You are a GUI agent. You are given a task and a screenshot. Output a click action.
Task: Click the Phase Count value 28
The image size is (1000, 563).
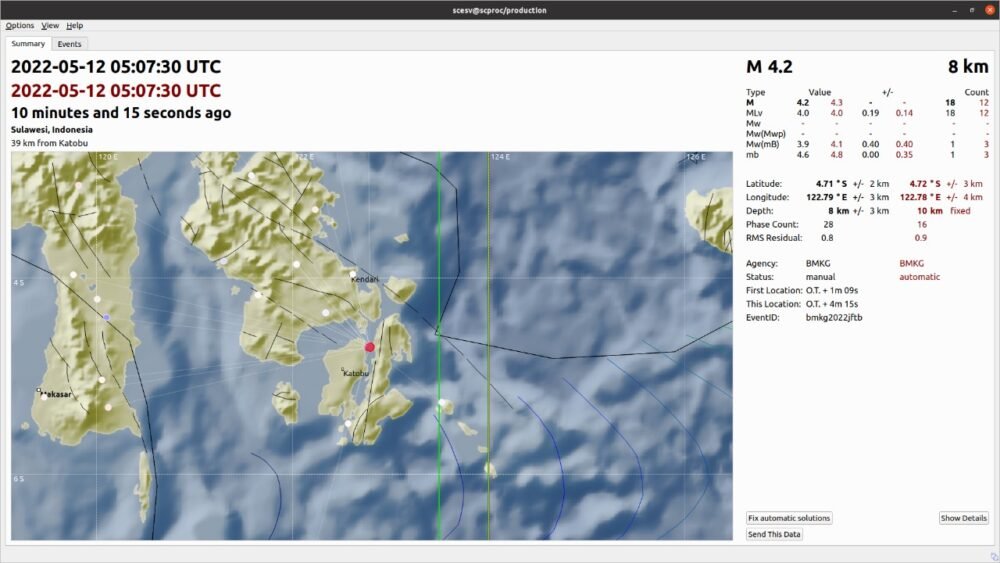tap(828, 224)
